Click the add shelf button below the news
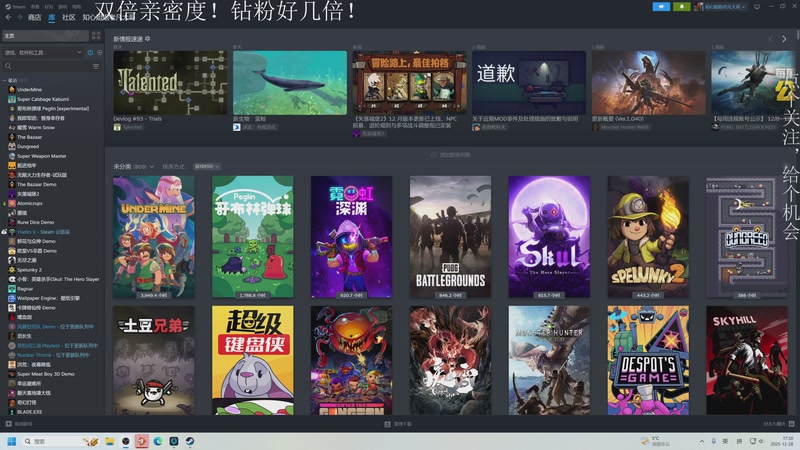Viewport: 800px width, 450px height. 451,155
